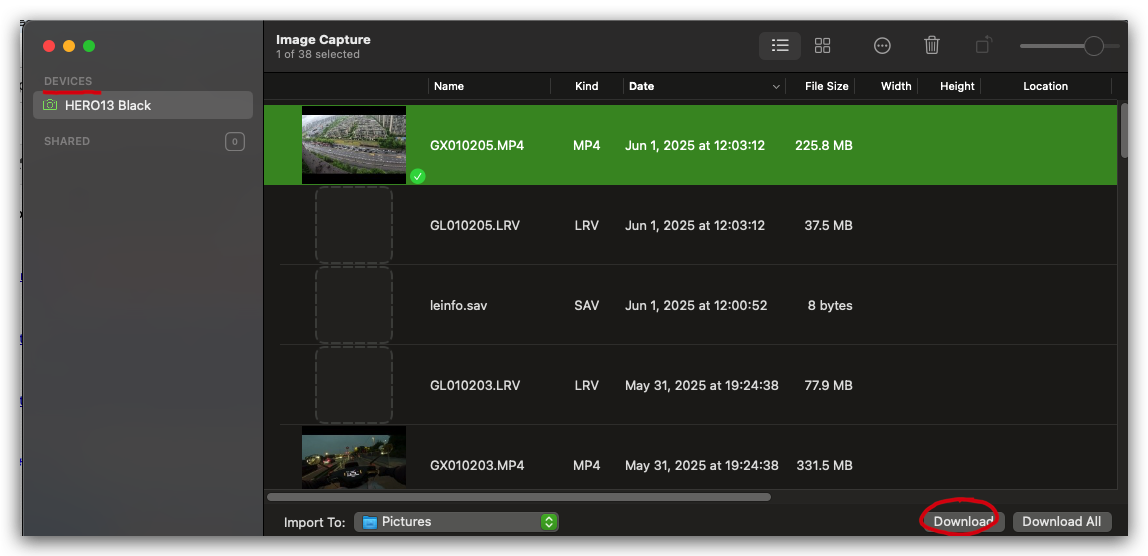Click the GX010203.MP4 night thumbnail
Screen dimensions: 1148x556
(354, 458)
